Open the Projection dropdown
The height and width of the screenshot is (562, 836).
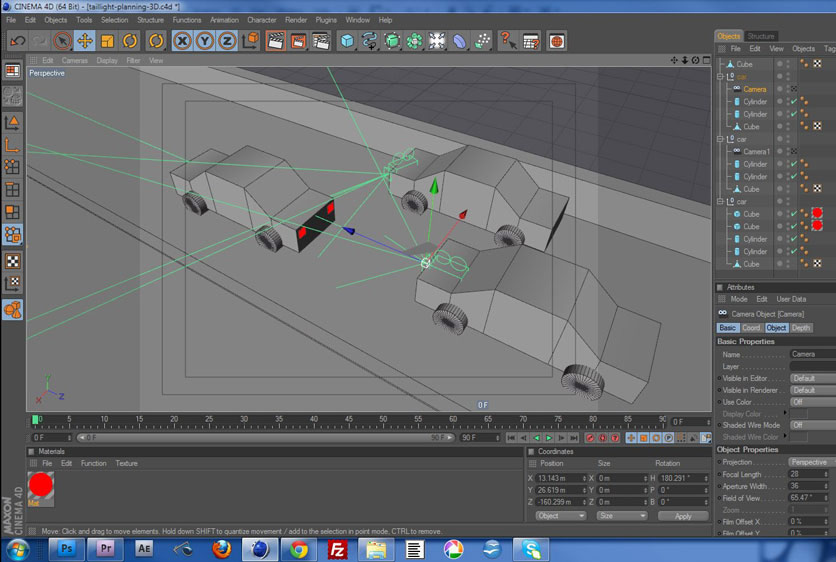click(x=810, y=463)
